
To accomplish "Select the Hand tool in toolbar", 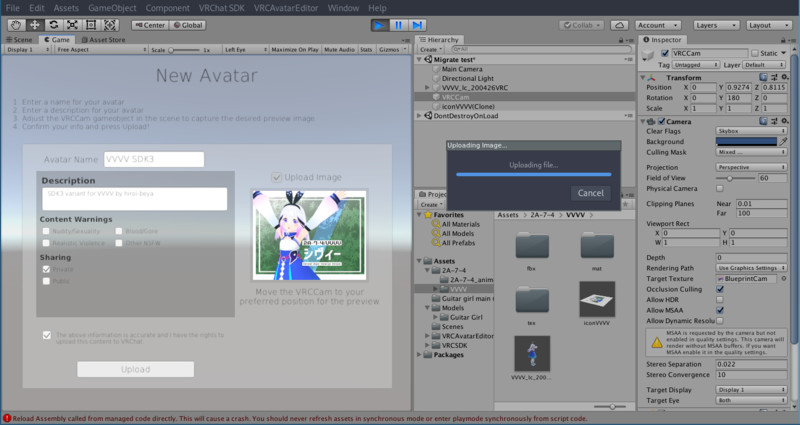I will pos(16,25).
